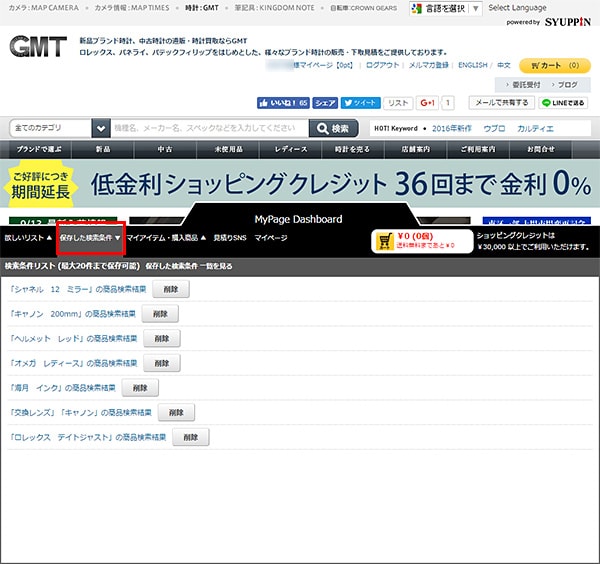Open マイページ tab in dashboard
The height and width of the screenshot is (564, 600).
pyautogui.click(x=271, y=238)
